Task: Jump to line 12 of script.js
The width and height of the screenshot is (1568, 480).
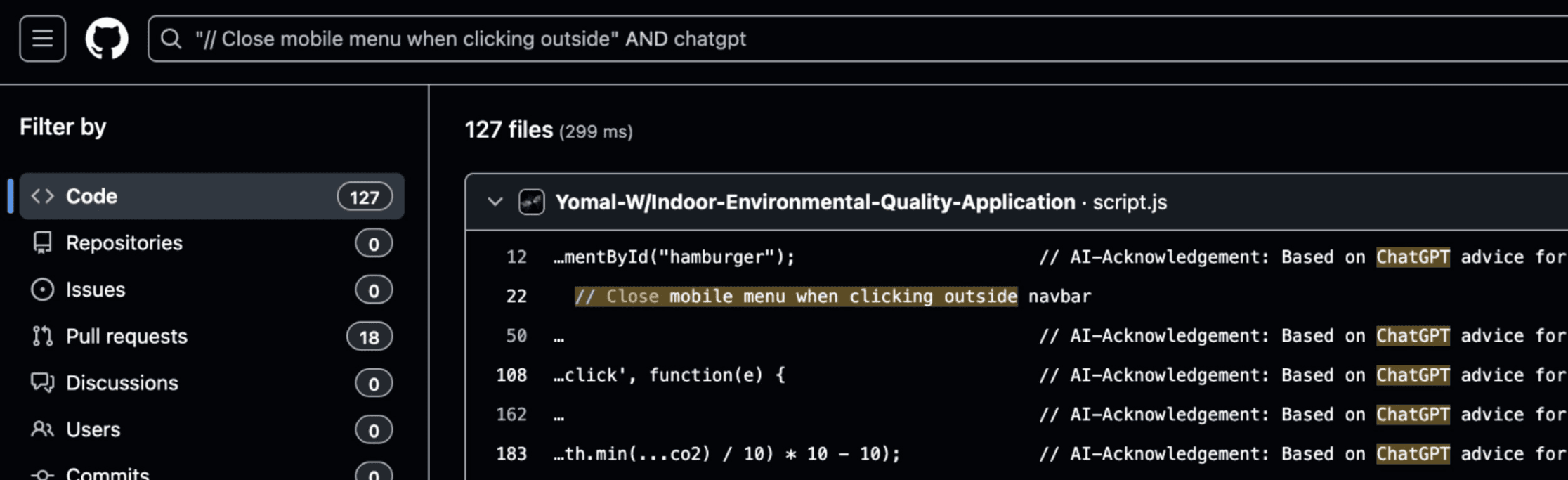Action: coord(516,257)
